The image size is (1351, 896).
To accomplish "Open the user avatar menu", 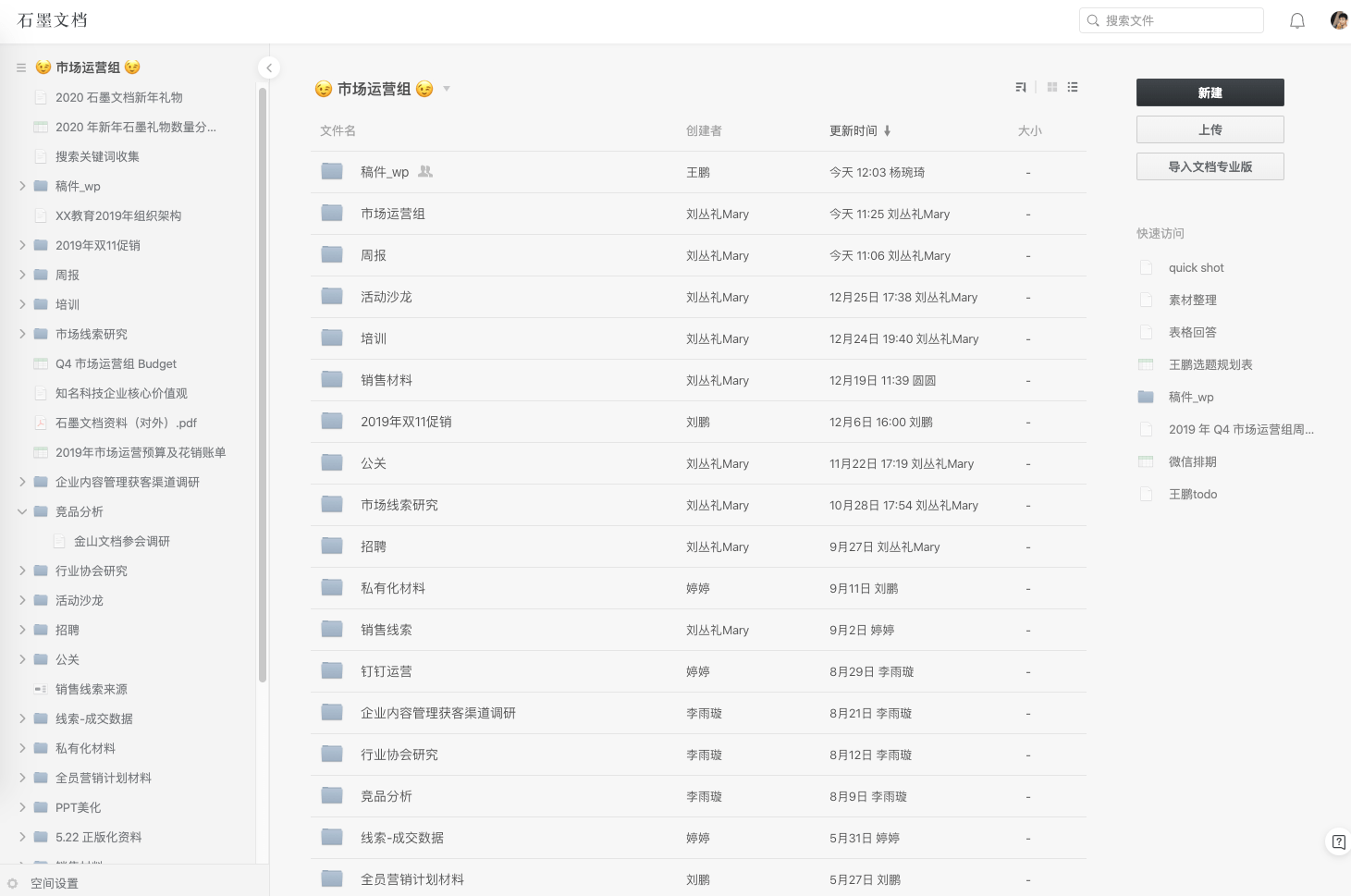I will (1339, 20).
